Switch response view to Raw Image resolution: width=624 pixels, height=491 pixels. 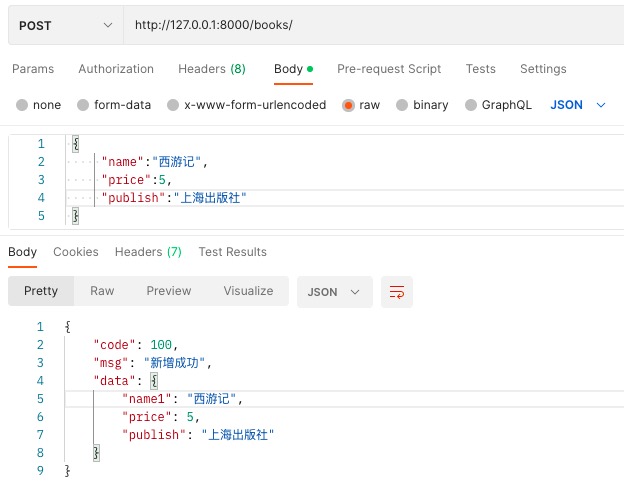pos(102,291)
